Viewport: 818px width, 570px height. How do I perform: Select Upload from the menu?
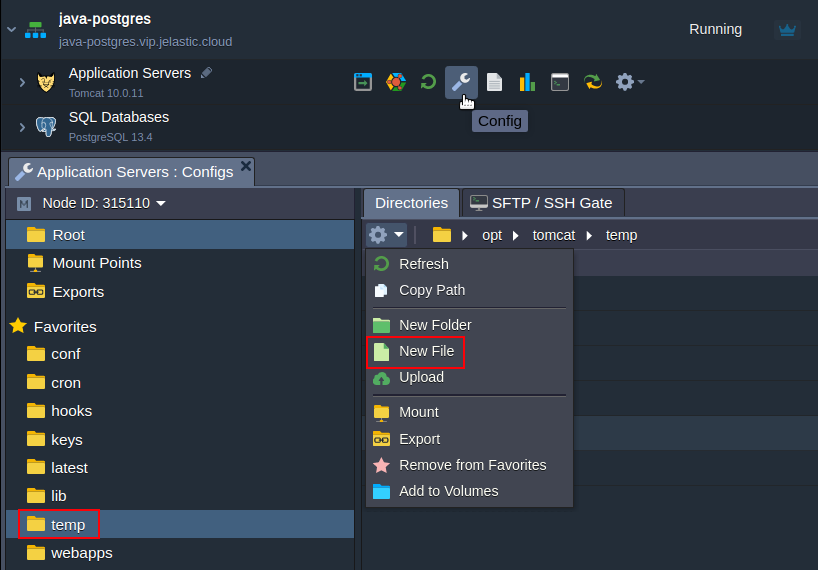(470, 377)
